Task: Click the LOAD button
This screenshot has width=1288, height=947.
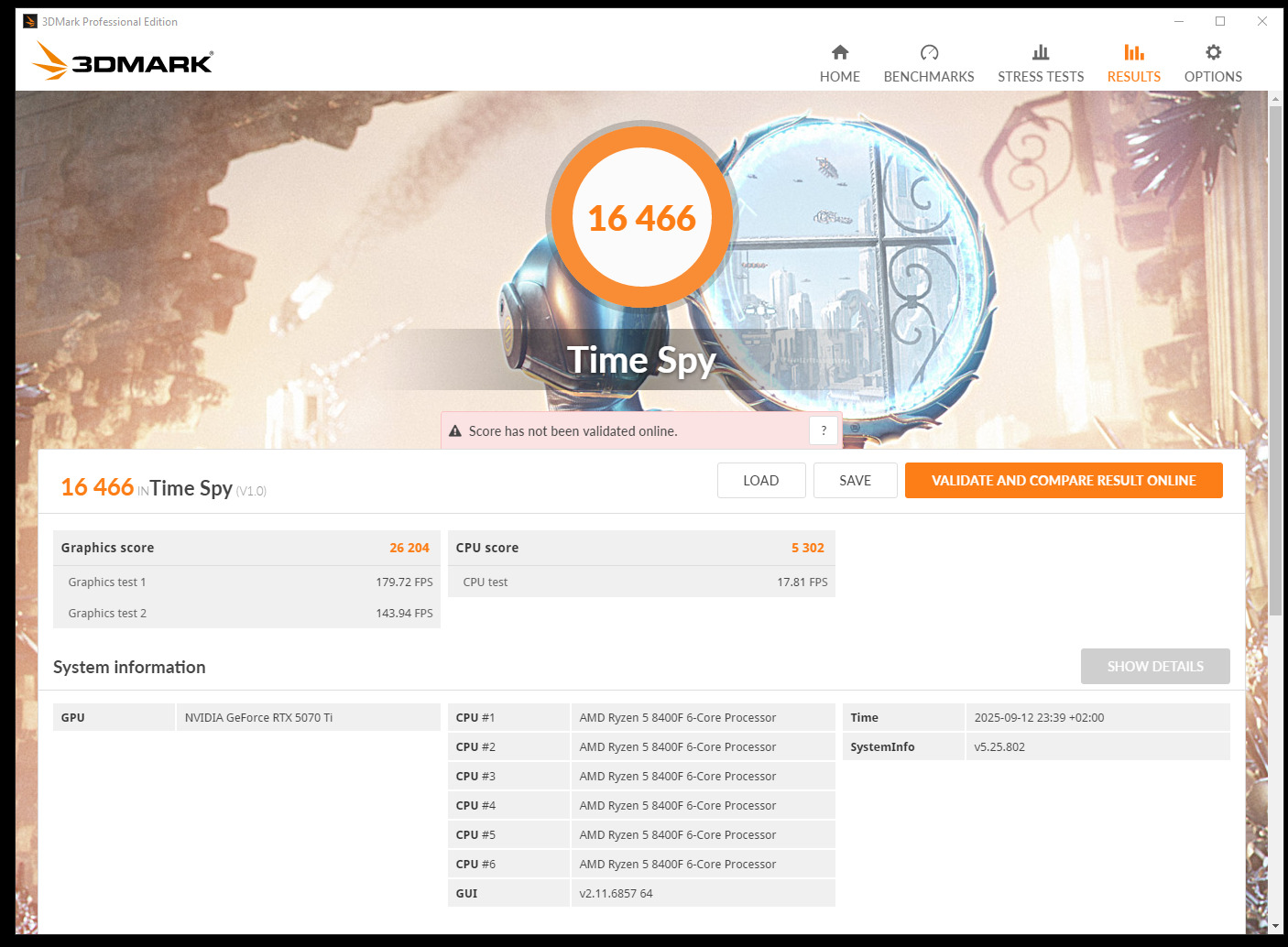Action: click(761, 481)
